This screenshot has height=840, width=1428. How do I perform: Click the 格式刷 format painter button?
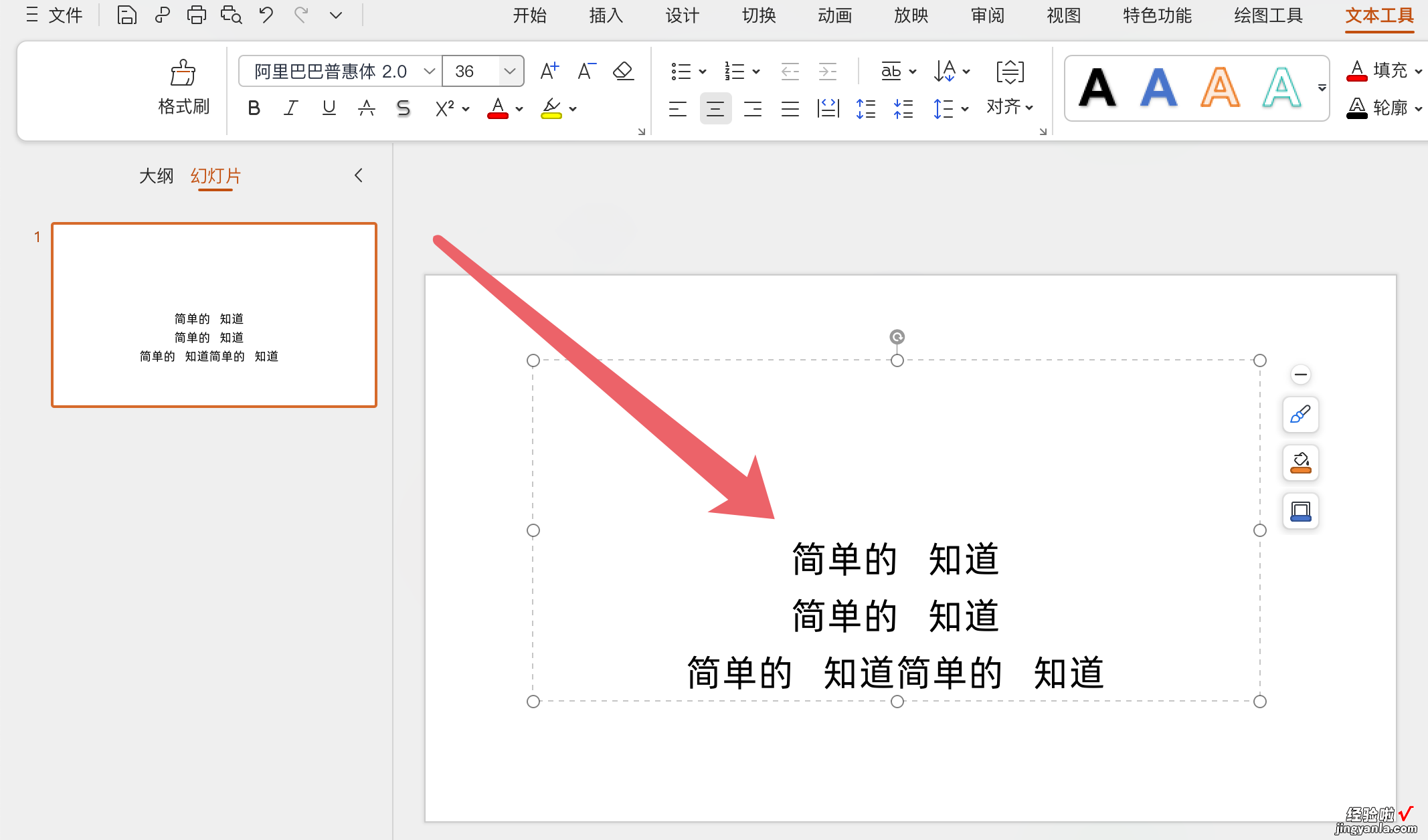pos(183,88)
